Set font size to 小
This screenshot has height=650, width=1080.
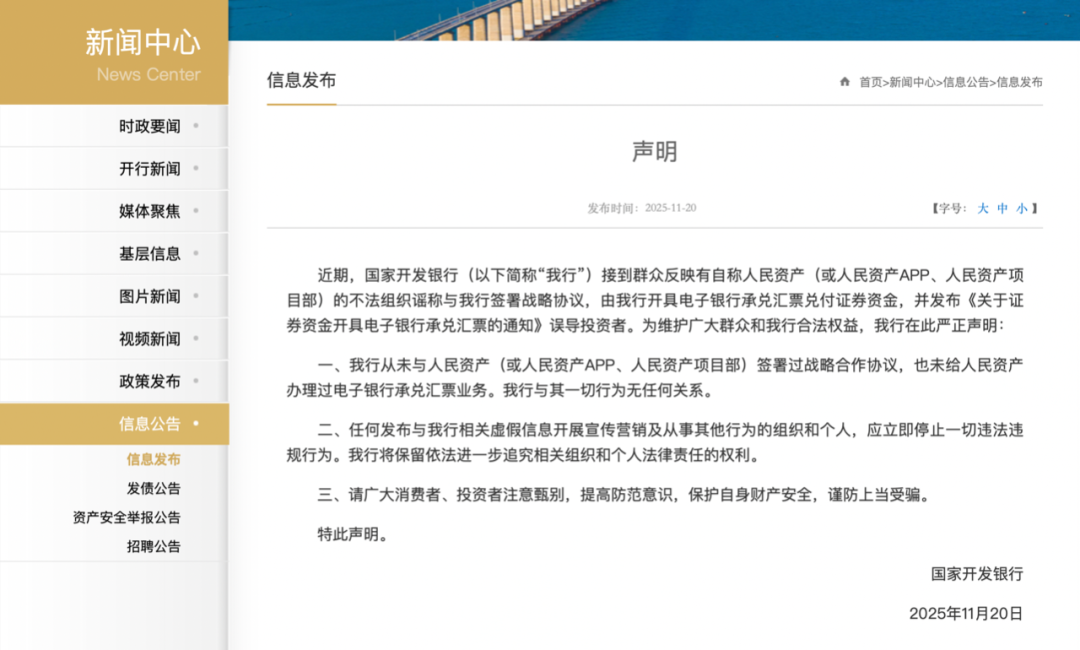coord(1022,208)
